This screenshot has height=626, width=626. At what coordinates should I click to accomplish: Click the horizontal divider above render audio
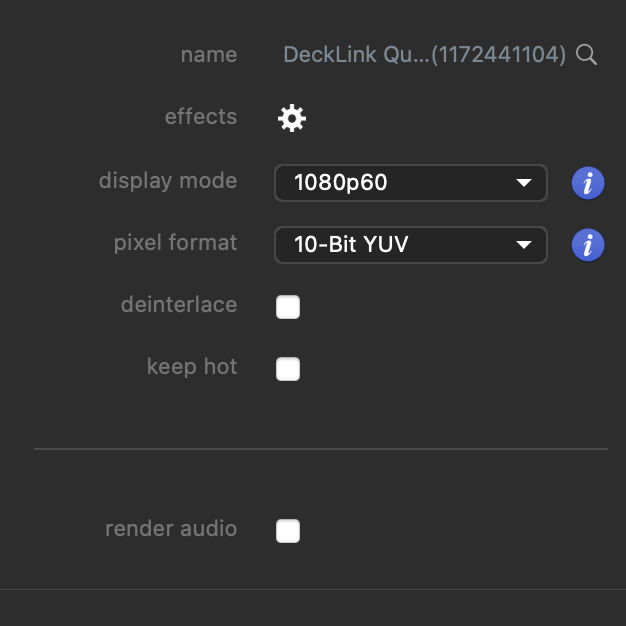pos(320,449)
